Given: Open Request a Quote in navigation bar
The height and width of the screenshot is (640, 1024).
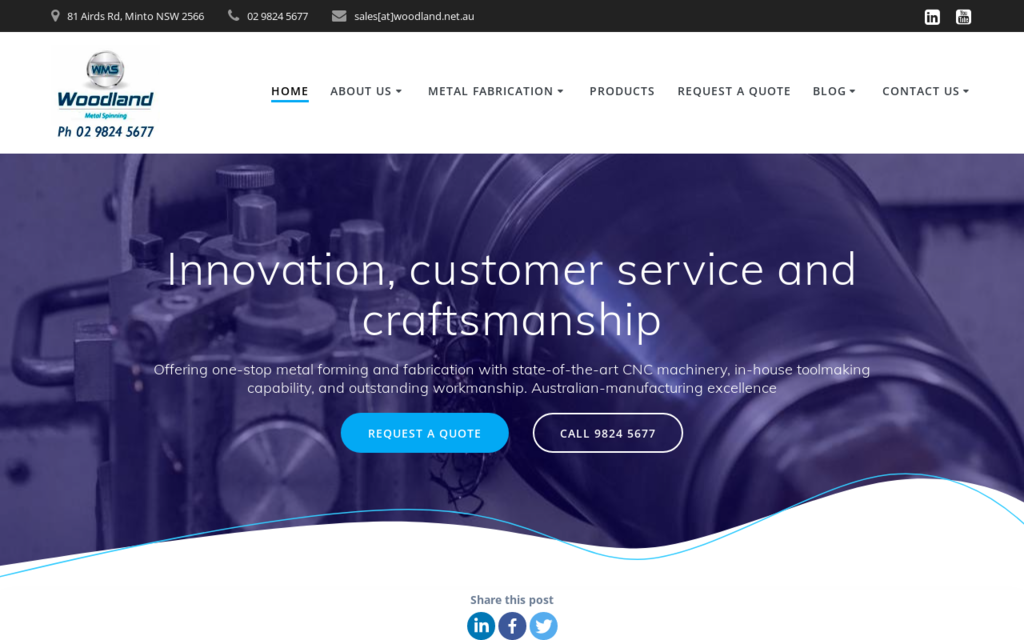Looking at the screenshot, I should coord(733,91).
